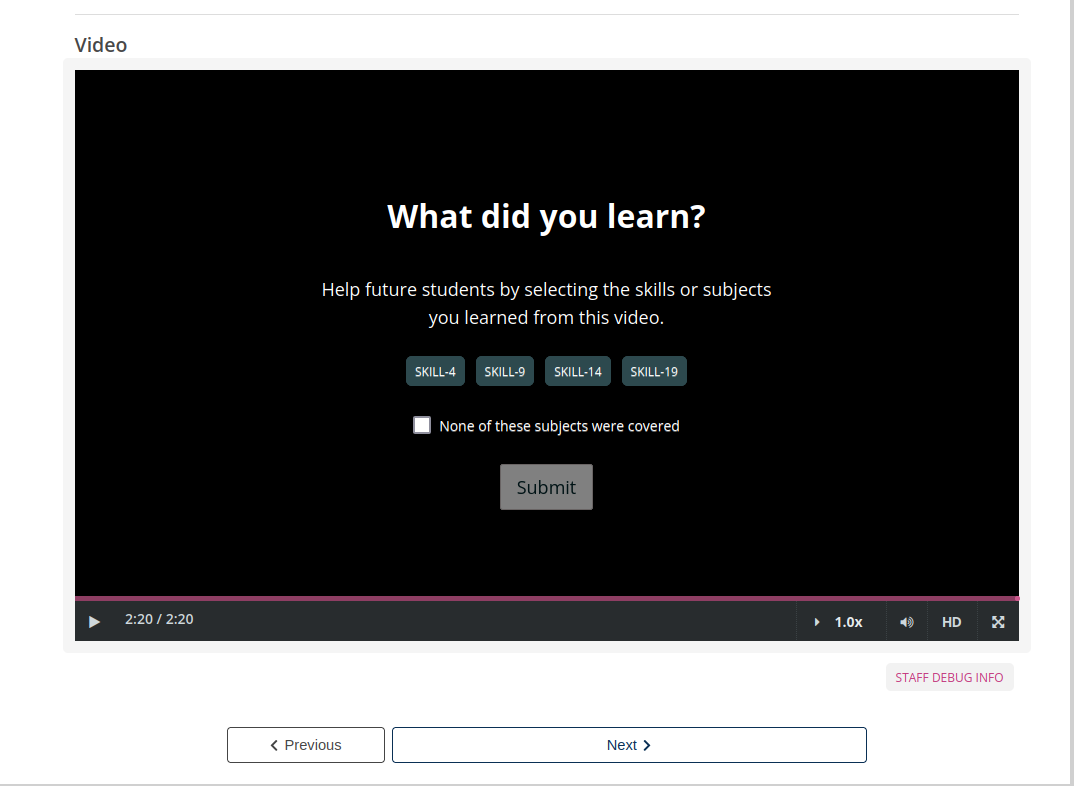Select the SKILL-4 tag
Screen dimensions: 1074x786
435,371
